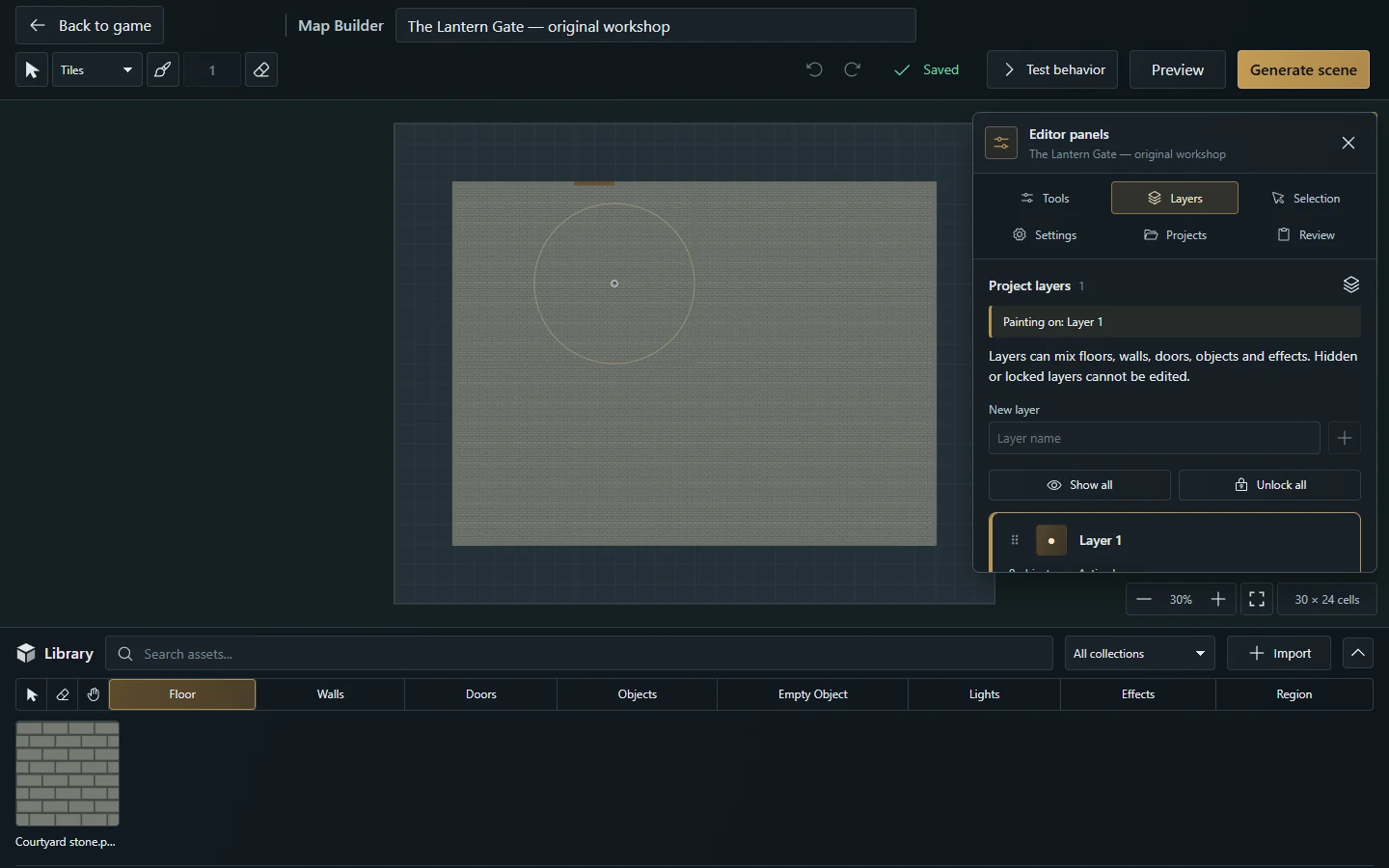Edit the map title field

click(x=656, y=26)
